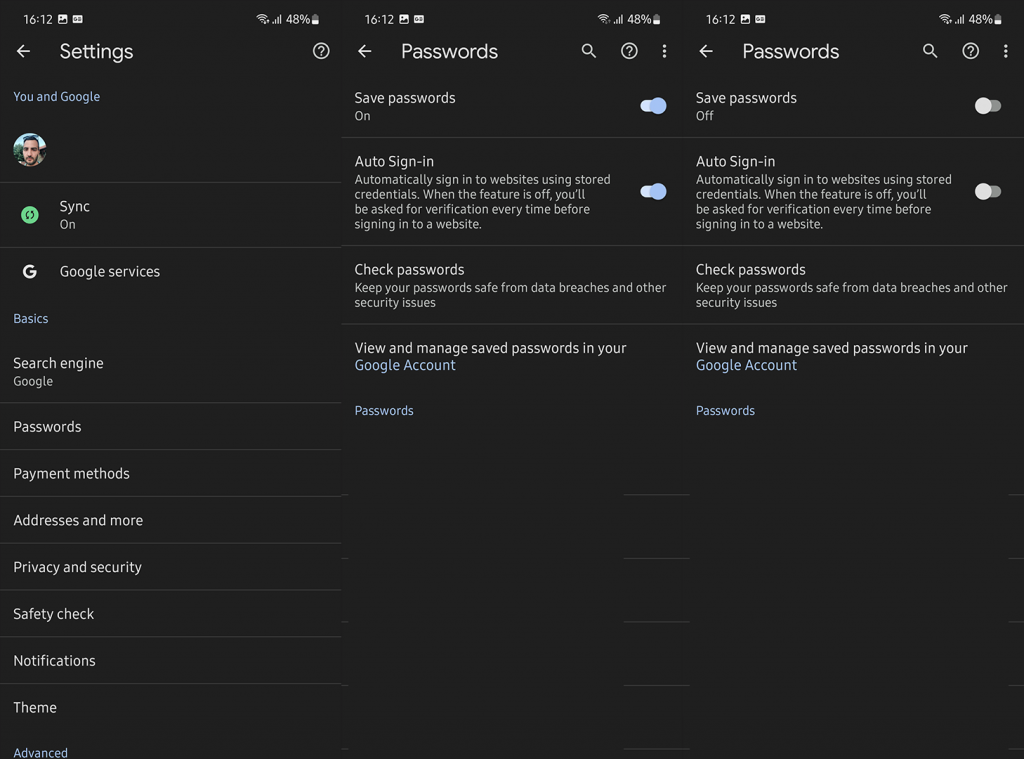Open Safety check
The height and width of the screenshot is (759, 1024).
click(x=170, y=614)
